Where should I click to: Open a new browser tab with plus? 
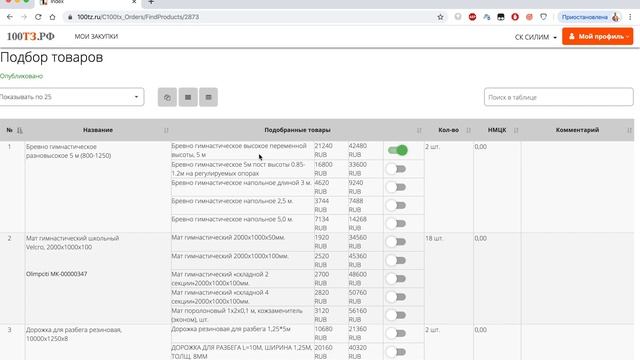pyautogui.click(x=151, y=2)
